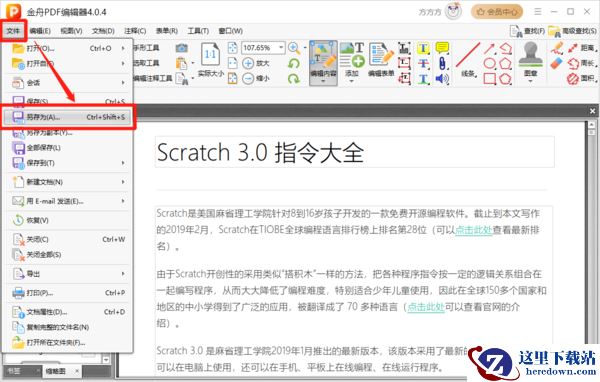
Task: Open the 视图(V) menu
Action: pos(71,31)
